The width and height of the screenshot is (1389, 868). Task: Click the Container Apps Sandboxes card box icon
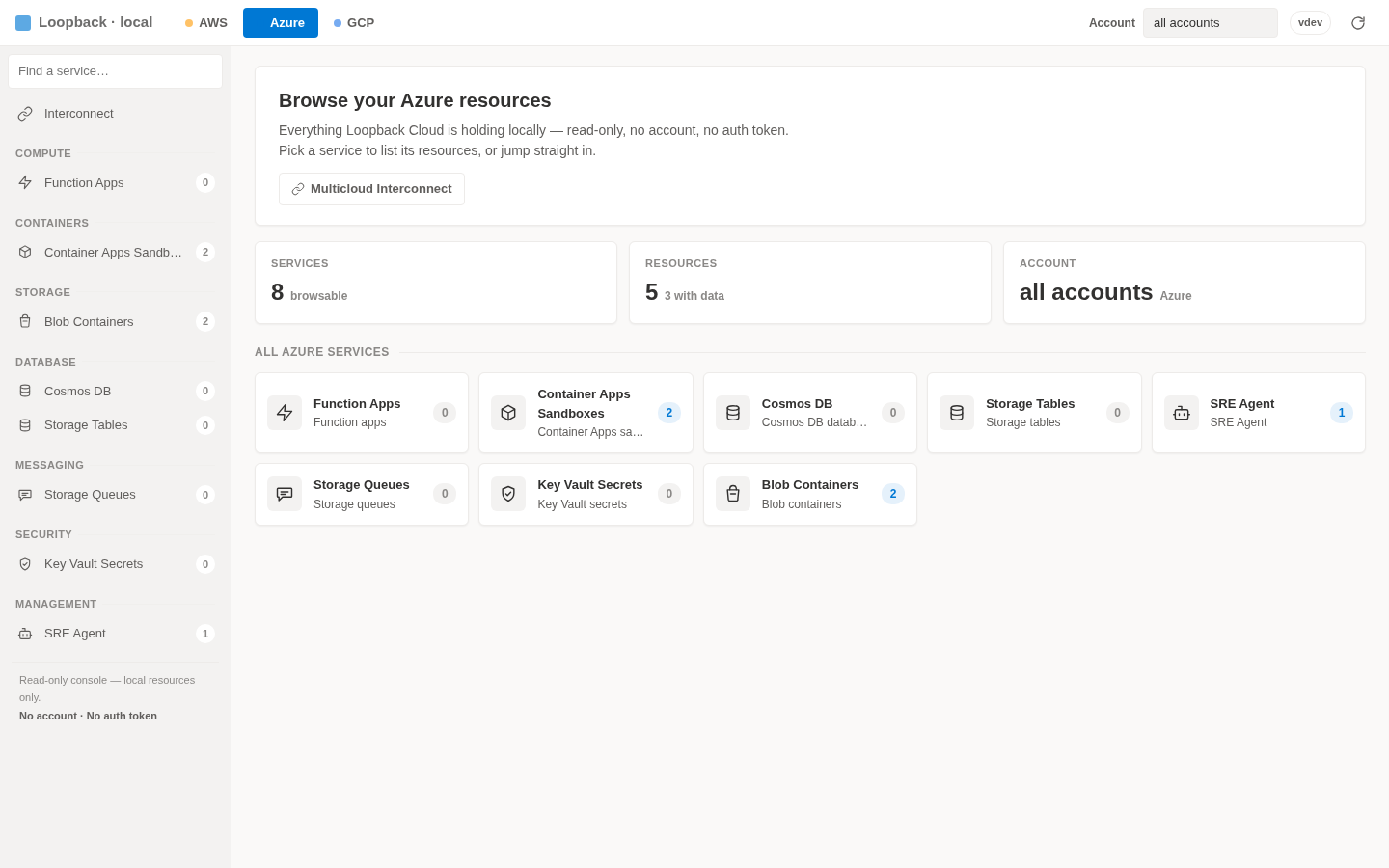coord(508,413)
